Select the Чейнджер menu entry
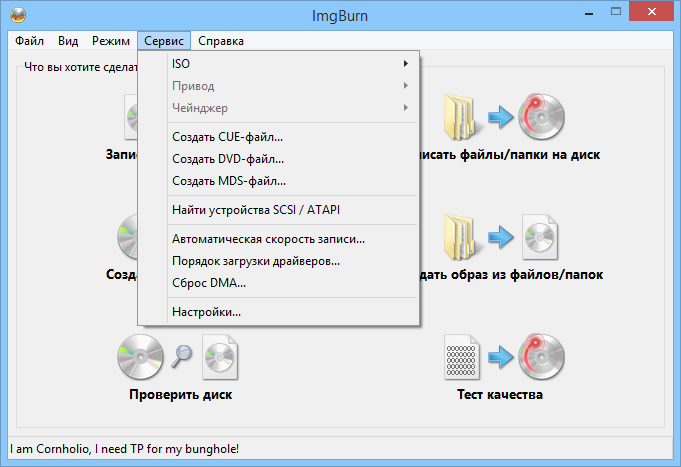 pyautogui.click(x=278, y=108)
